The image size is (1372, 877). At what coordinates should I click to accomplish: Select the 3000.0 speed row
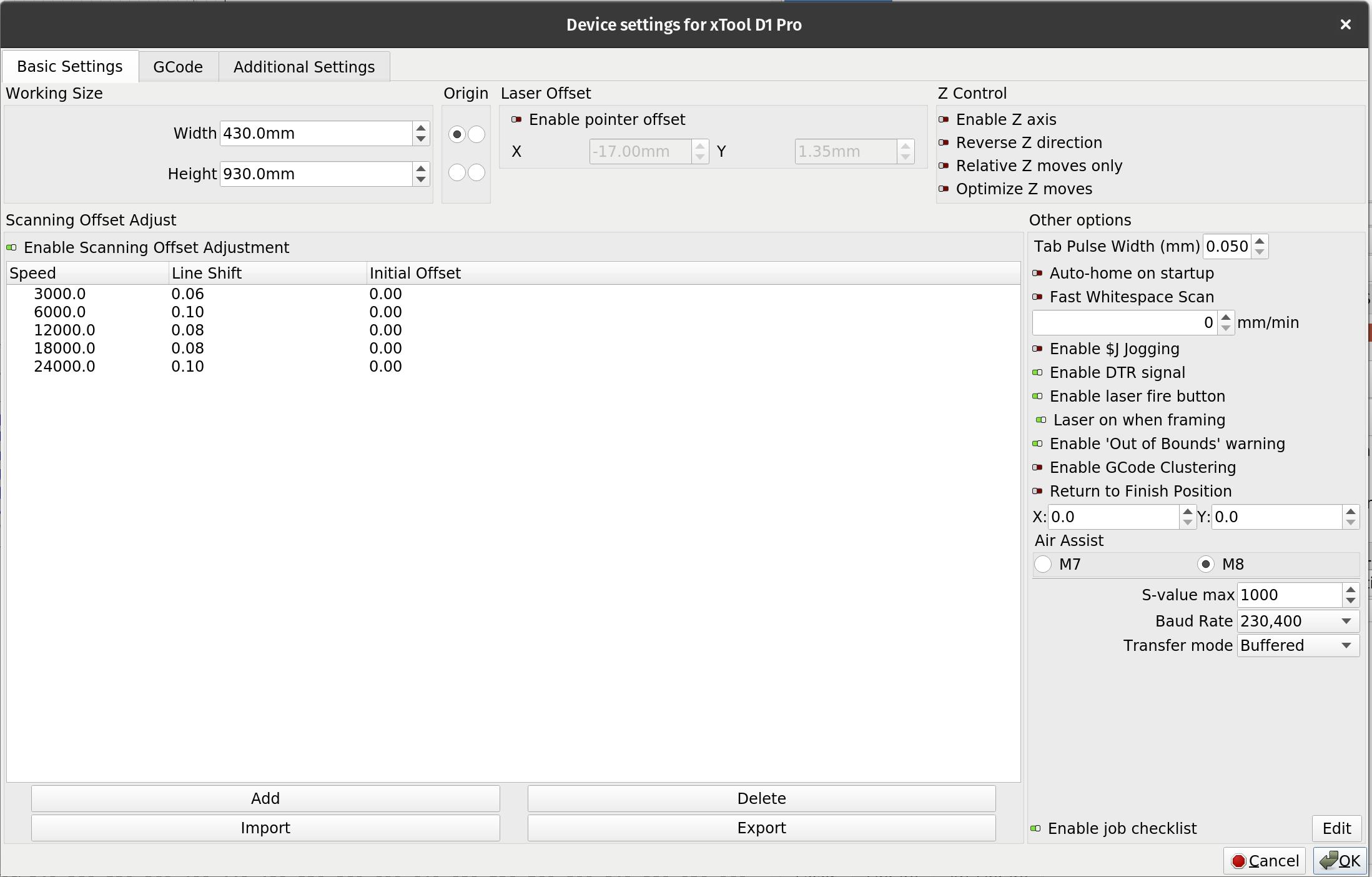point(513,294)
